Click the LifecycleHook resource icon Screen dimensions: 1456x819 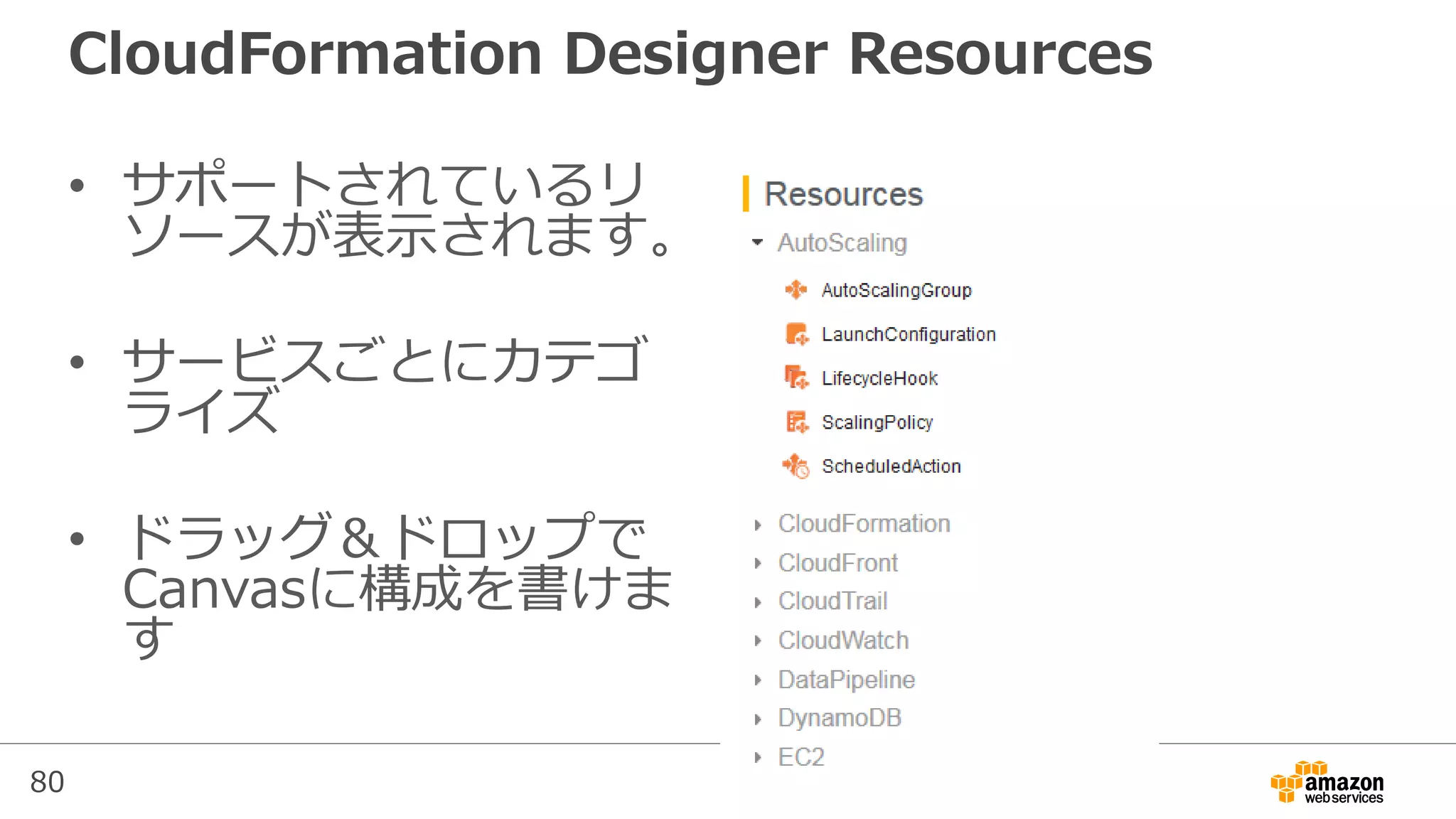coord(797,378)
